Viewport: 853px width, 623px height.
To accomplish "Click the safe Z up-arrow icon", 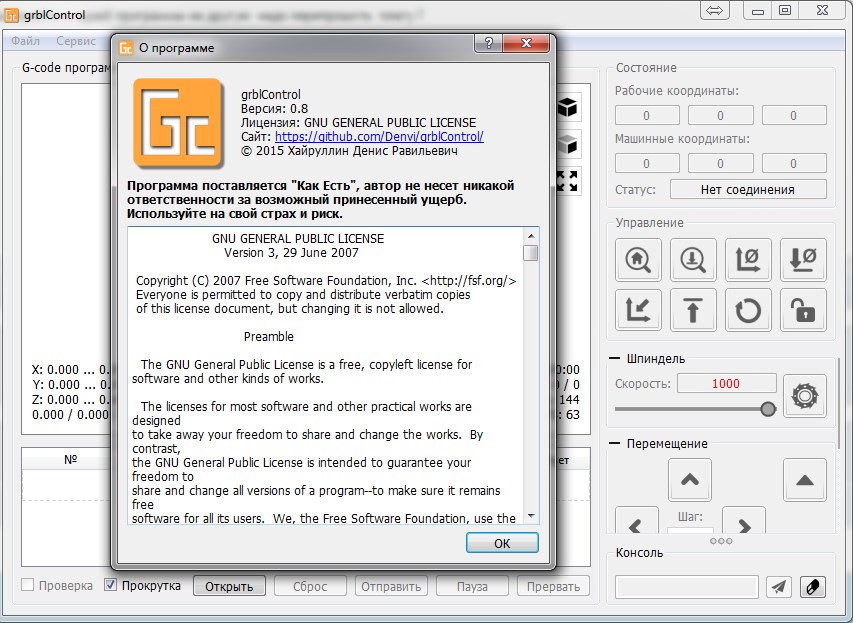I will click(693, 310).
